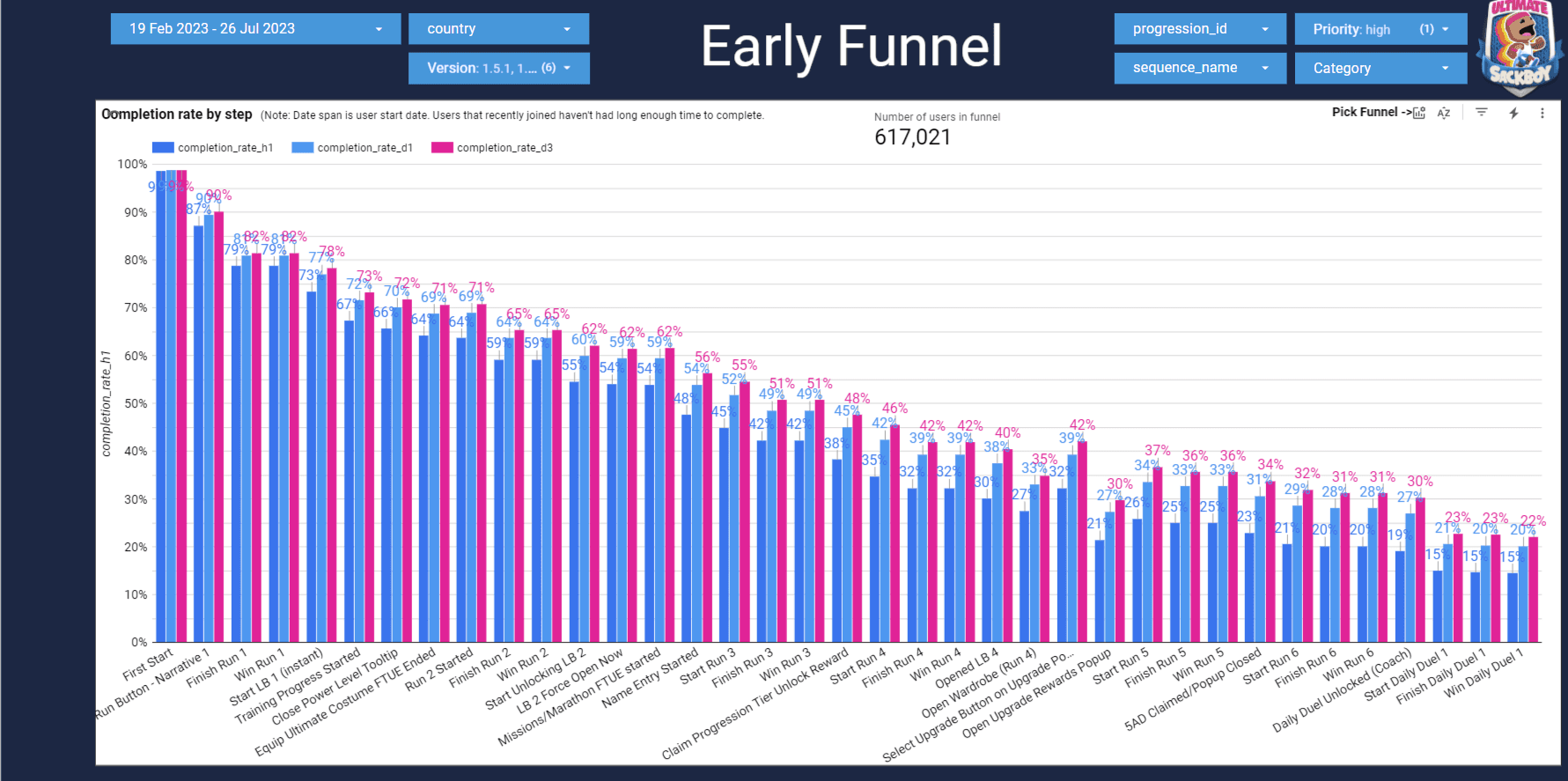The image size is (1568, 781).
Task: Click the pink d3 bar for Open Upgrade Rewards Popup
Action: coord(1120,571)
